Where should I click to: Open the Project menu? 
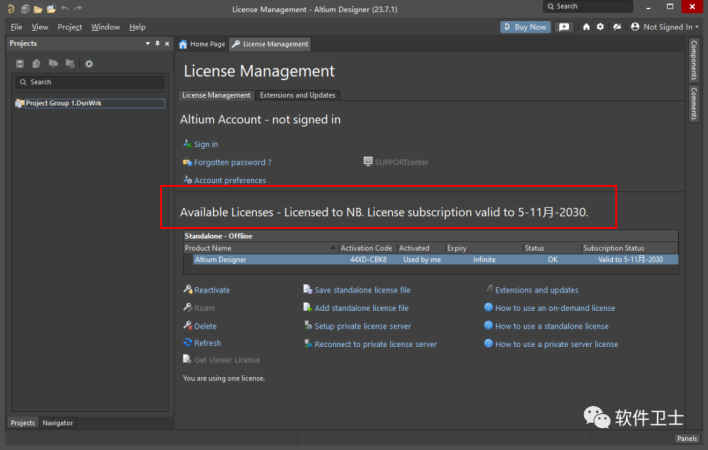(70, 27)
